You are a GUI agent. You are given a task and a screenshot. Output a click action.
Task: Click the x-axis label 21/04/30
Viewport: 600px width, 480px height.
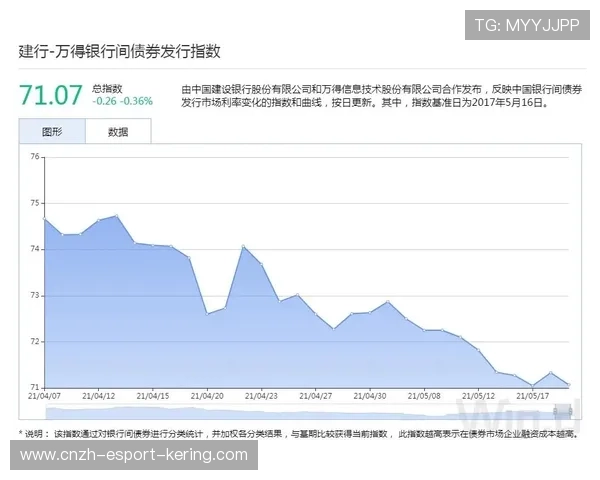click(x=370, y=396)
